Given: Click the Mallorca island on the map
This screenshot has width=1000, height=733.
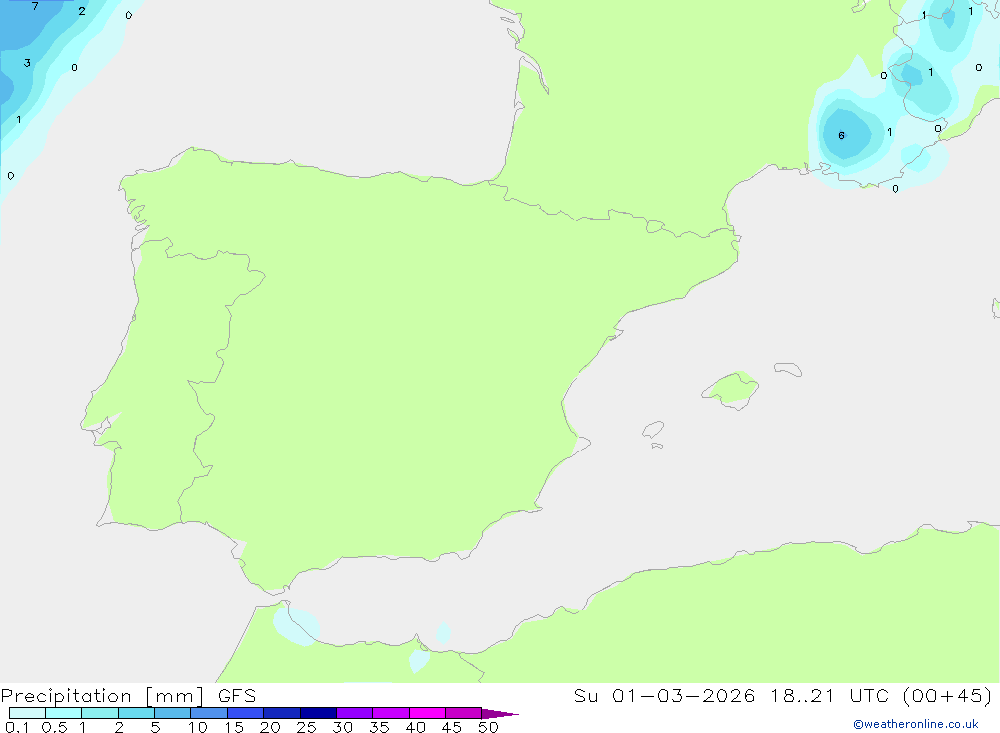Looking at the screenshot, I should [x=731, y=389].
